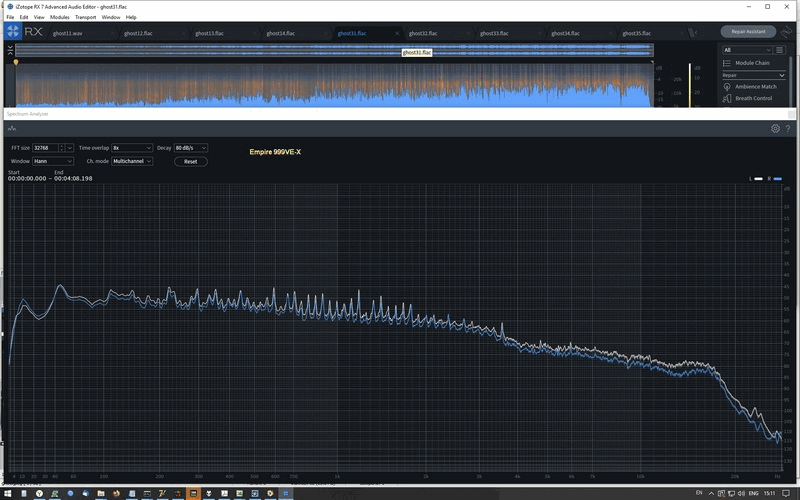800x500 pixels.
Task: Click the Module Chain list icon
Action: [727, 63]
